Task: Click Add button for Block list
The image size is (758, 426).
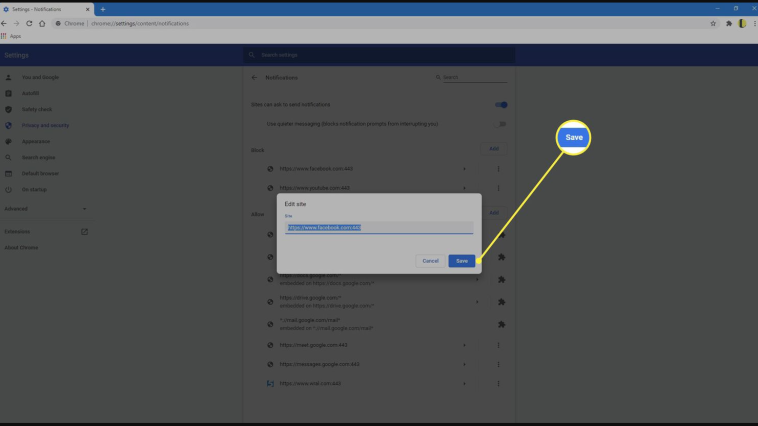Action: point(494,148)
